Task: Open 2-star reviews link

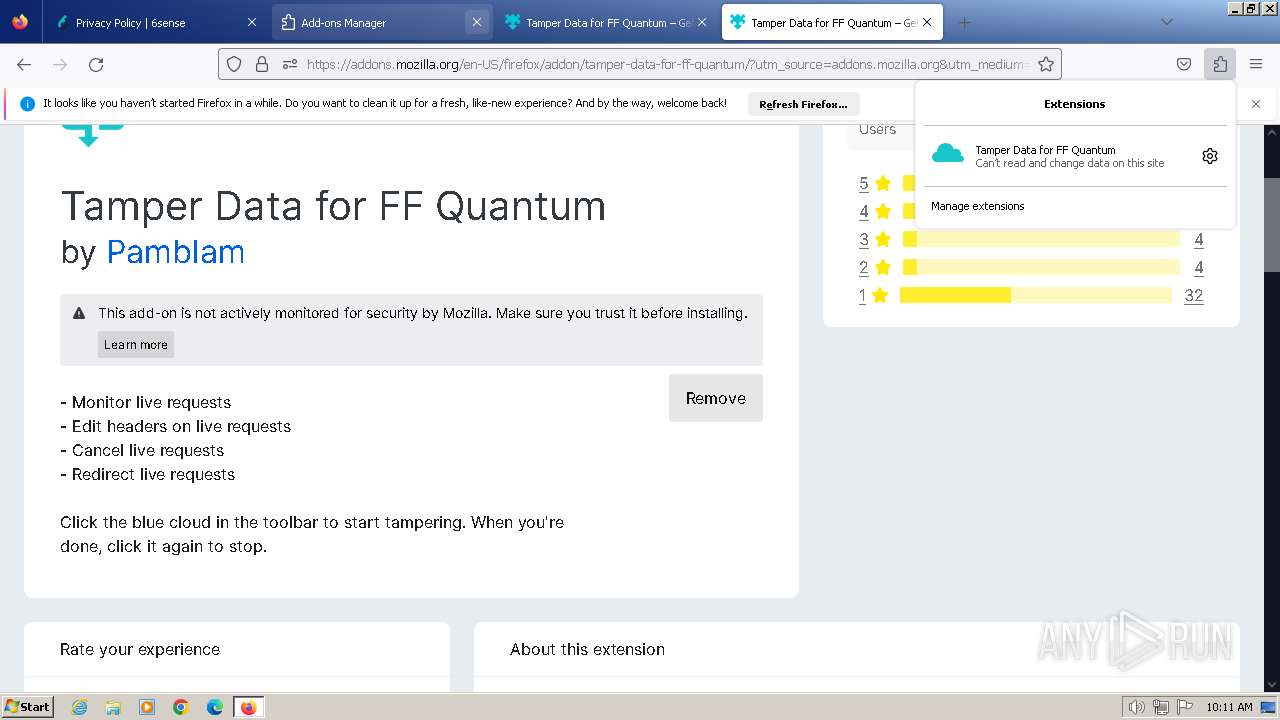Action: (864, 267)
